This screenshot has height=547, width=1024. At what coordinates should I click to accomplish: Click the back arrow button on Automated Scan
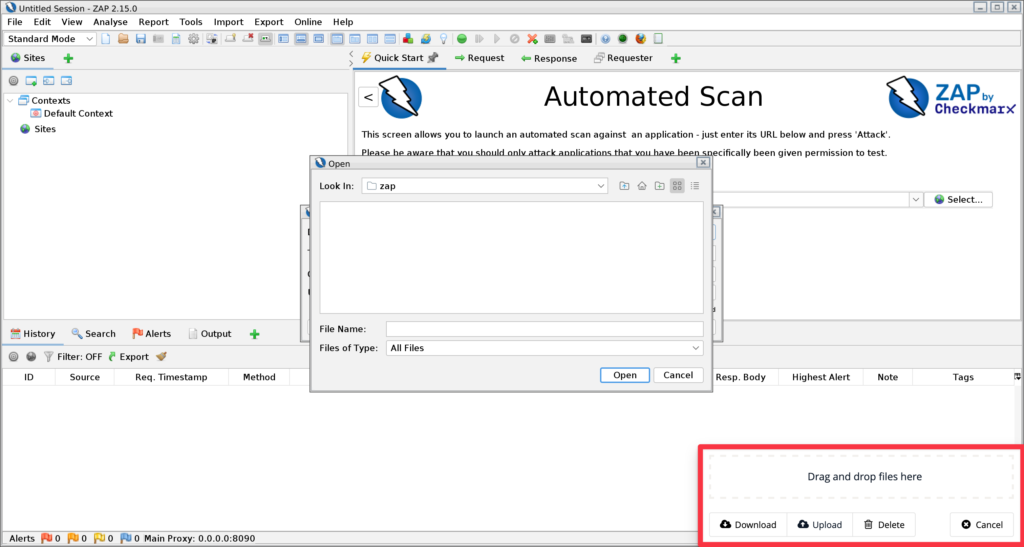click(x=368, y=97)
